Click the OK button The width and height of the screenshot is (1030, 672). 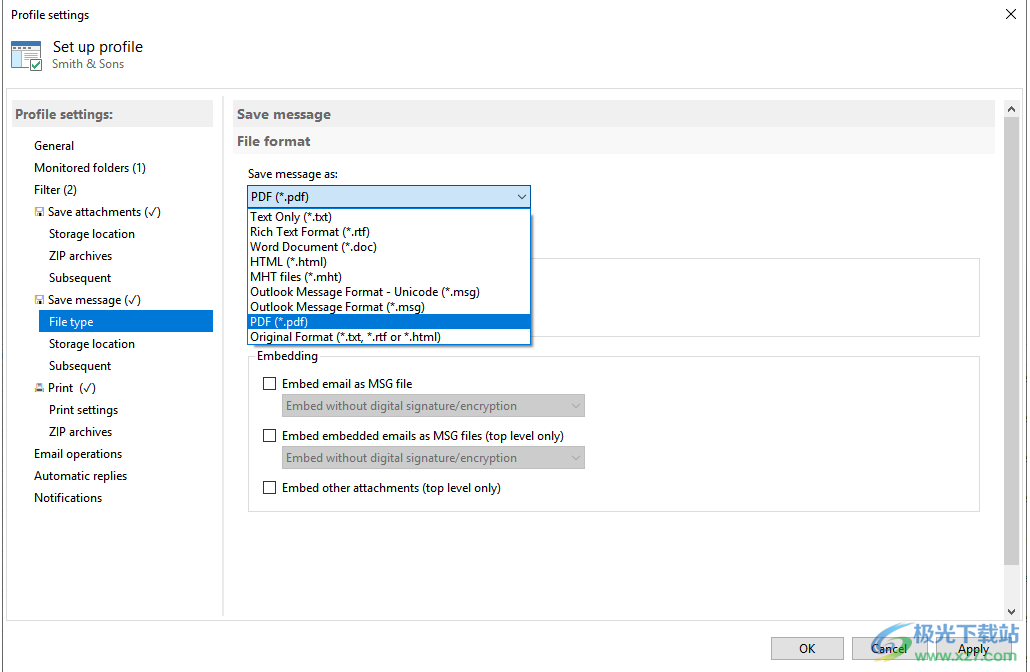pyautogui.click(x=807, y=648)
